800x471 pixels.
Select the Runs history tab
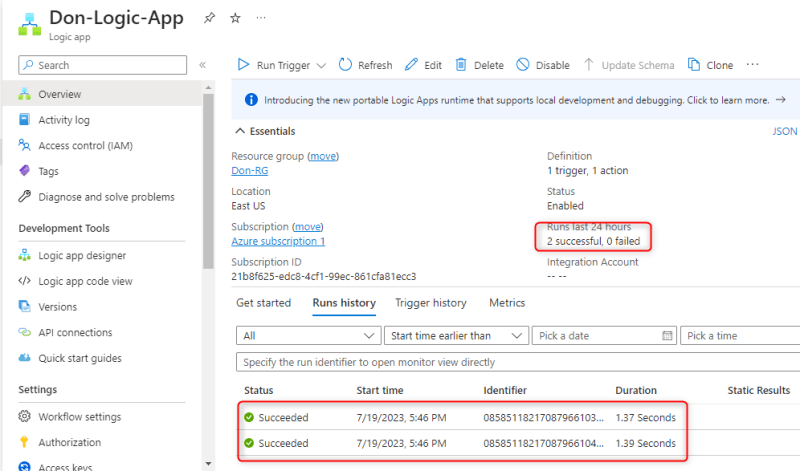pos(344,303)
